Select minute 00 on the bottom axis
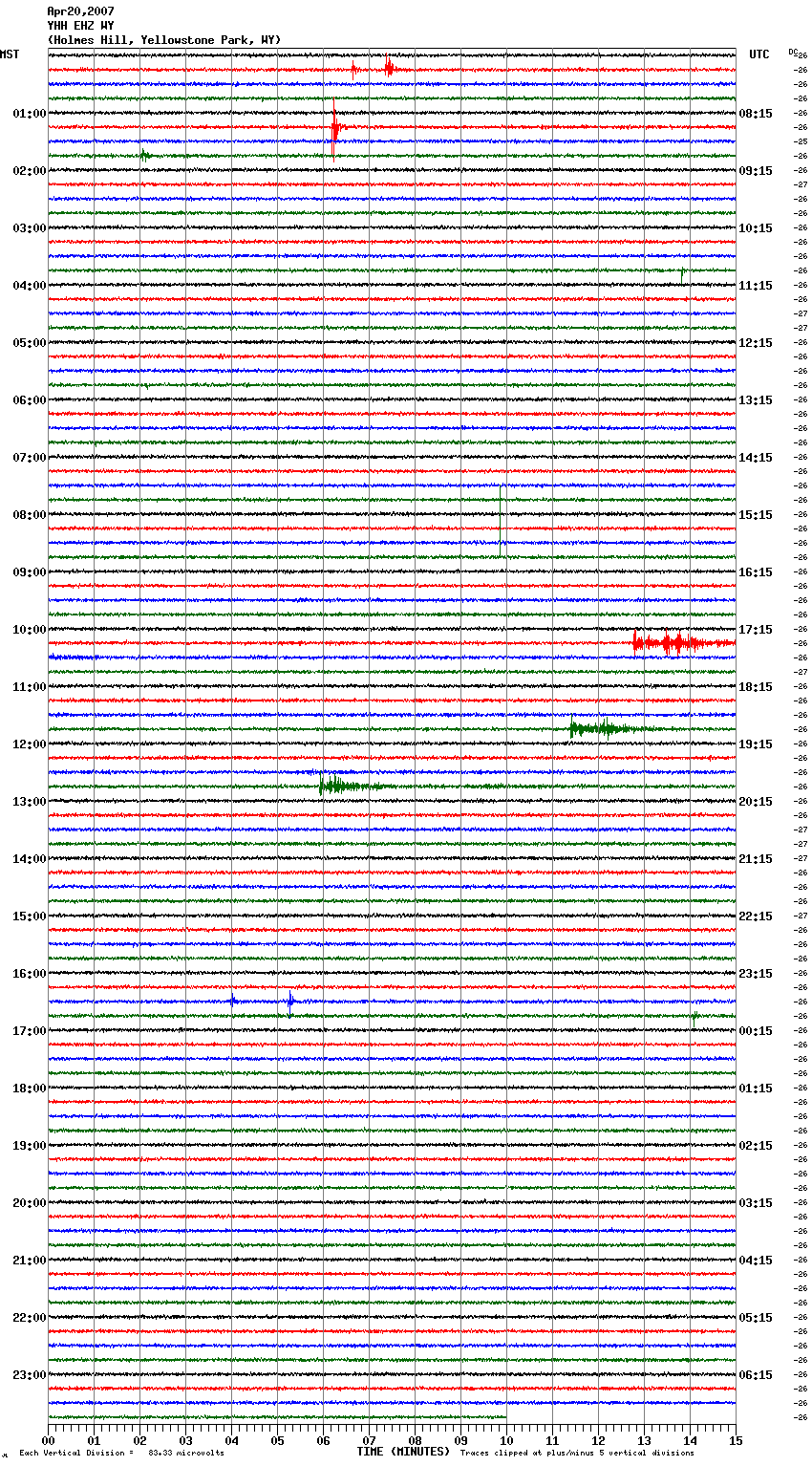812x1466 pixels. [x=48, y=1440]
